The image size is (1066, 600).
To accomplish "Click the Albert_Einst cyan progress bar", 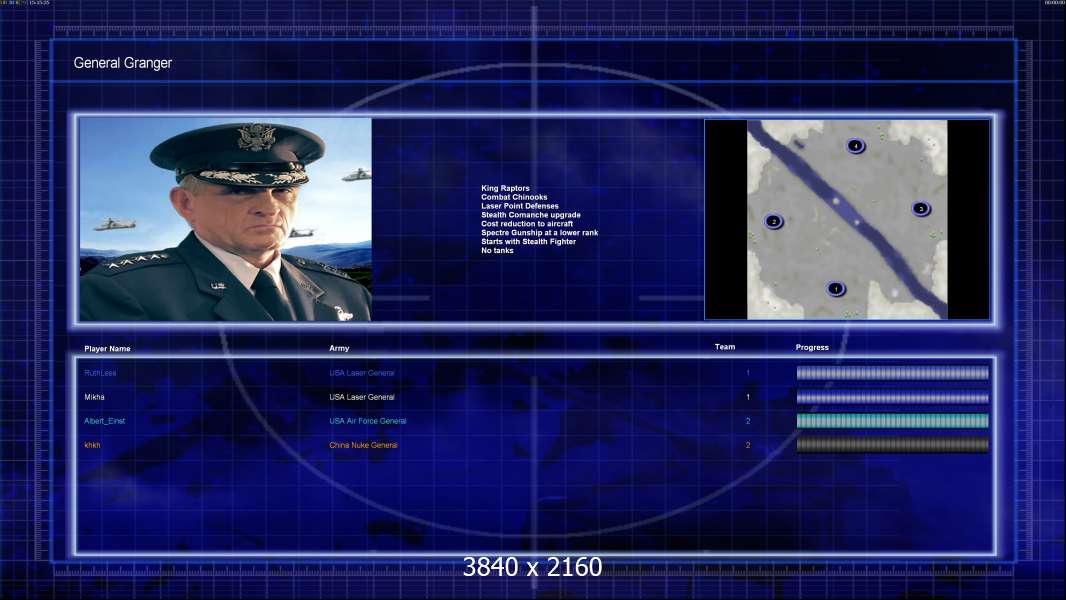I will point(893,421).
